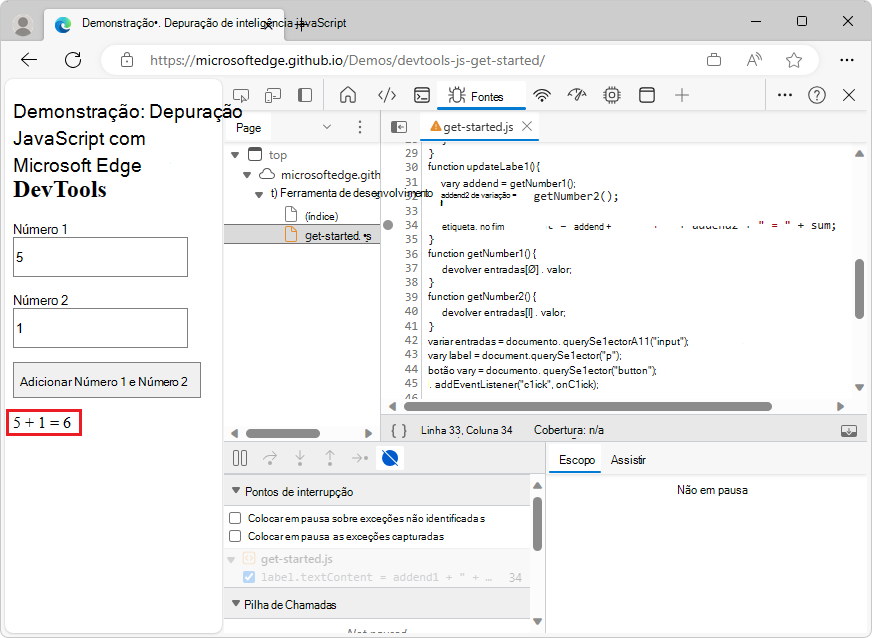Image resolution: width=872 pixels, height=638 pixels.
Task: Open the Performance panel gauge icon
Action: [576, 96]
